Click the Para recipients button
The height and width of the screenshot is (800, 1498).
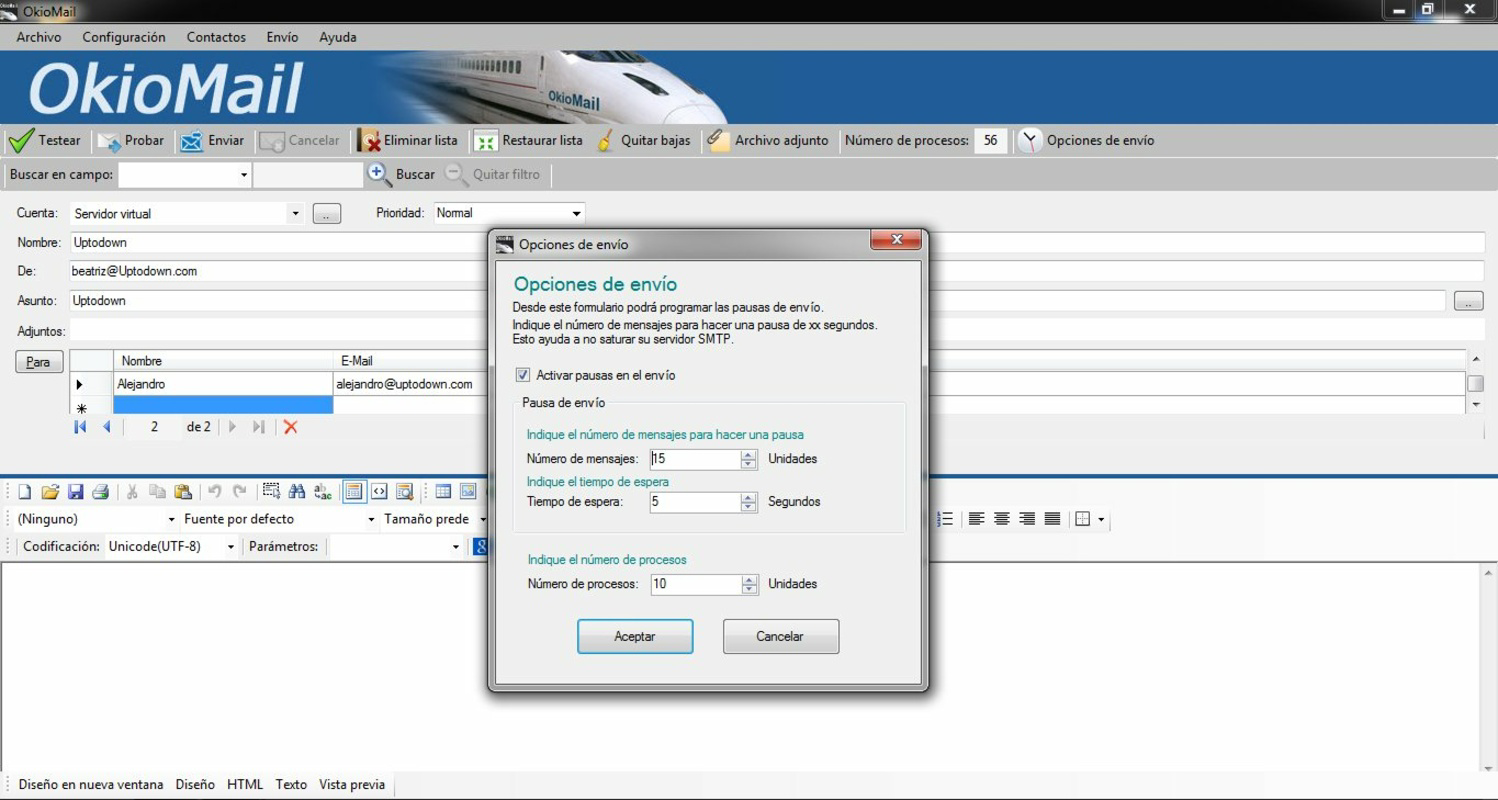point(39,362)
